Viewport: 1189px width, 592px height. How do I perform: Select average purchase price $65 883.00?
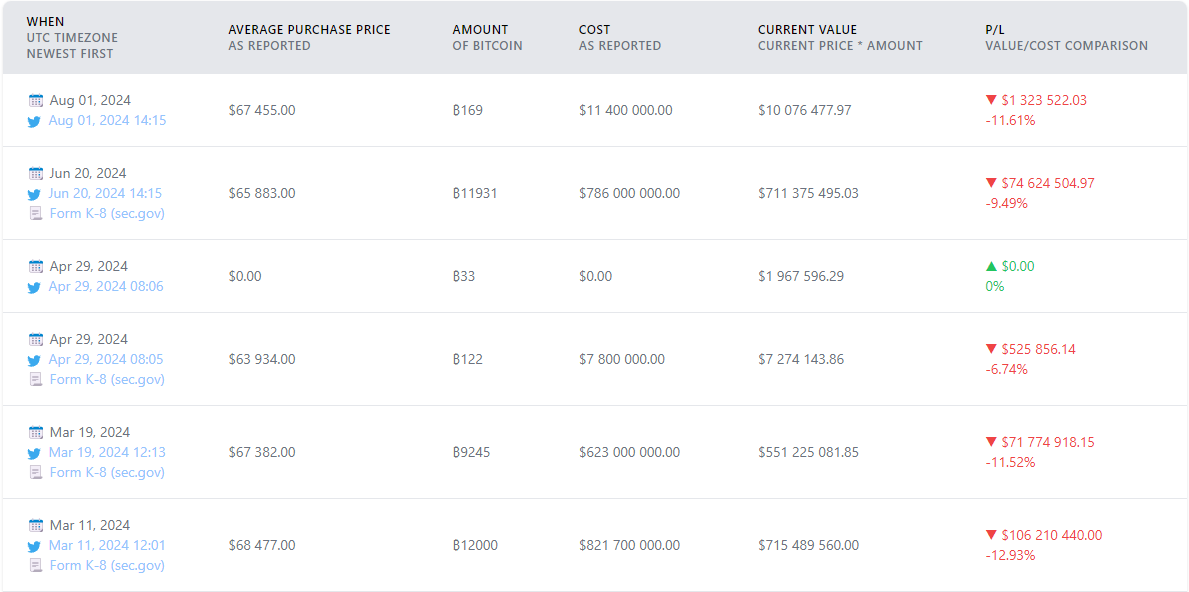(262, 193)
